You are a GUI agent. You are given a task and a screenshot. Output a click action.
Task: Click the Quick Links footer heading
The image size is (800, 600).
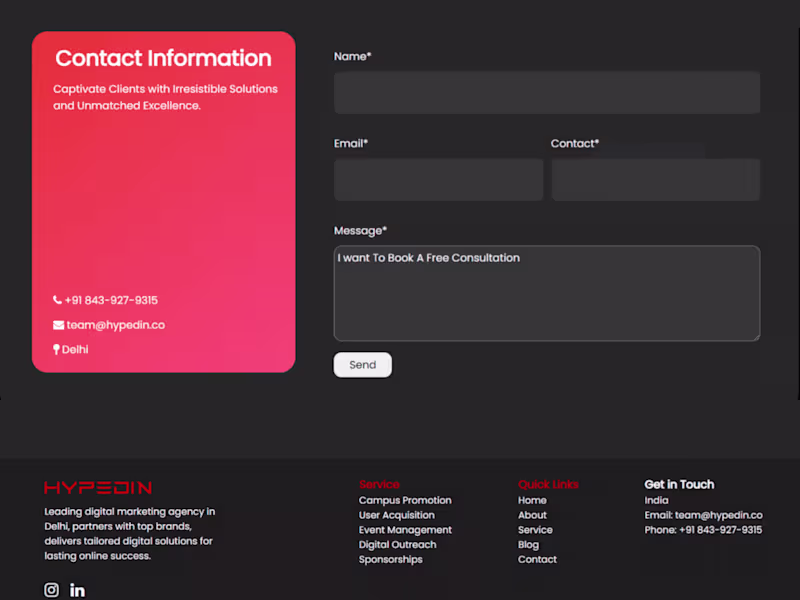[548, 485]
